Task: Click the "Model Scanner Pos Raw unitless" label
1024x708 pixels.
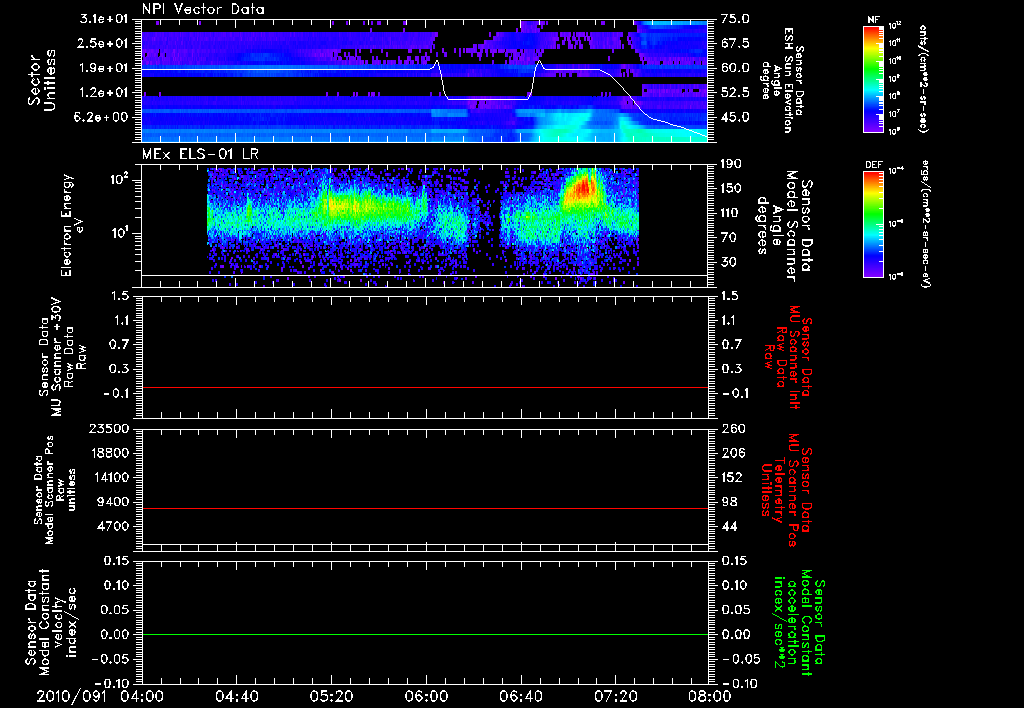Action: pyautogui.click(x=56, y=490)
